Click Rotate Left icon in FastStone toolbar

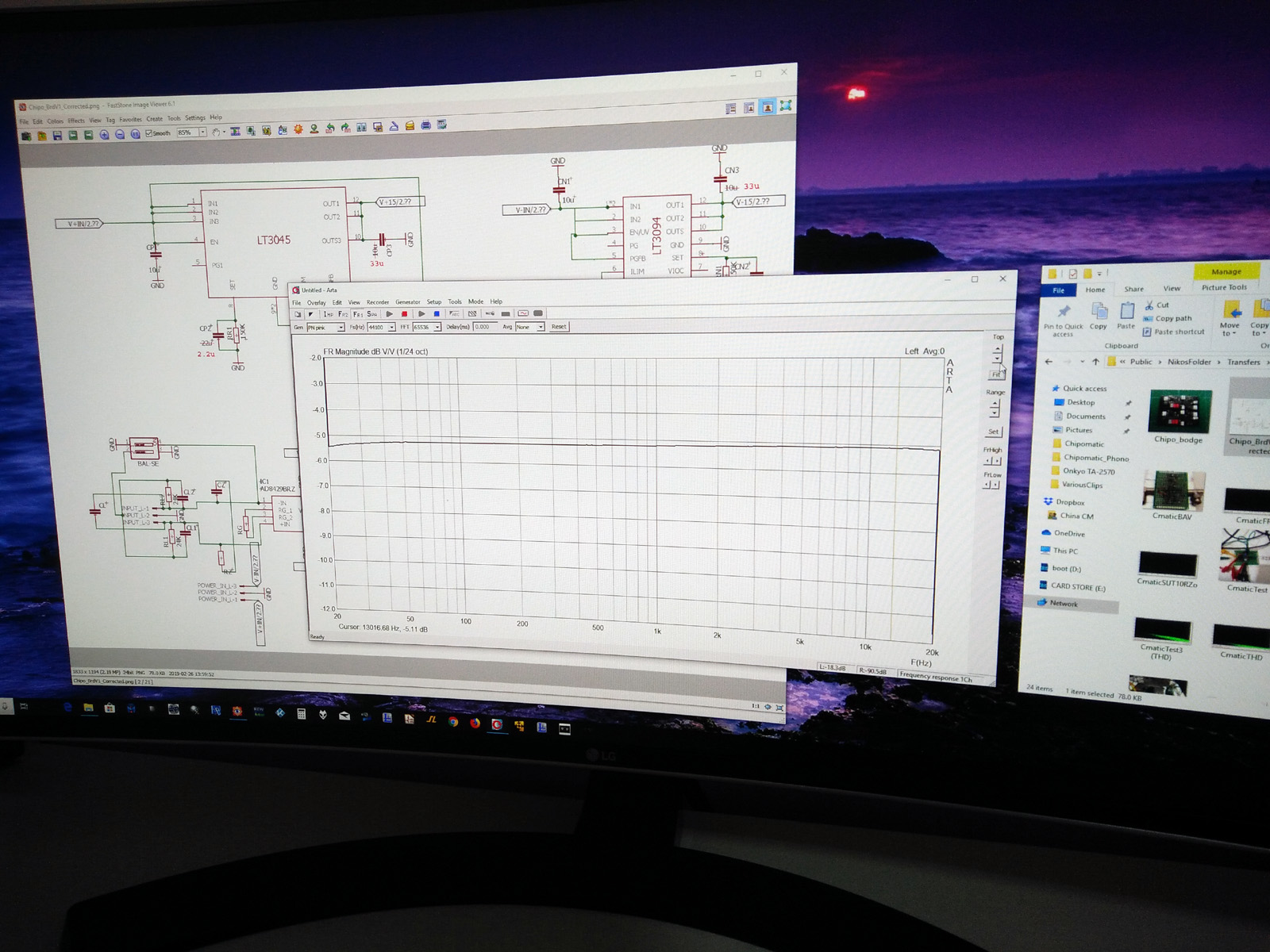pos(329,128)
